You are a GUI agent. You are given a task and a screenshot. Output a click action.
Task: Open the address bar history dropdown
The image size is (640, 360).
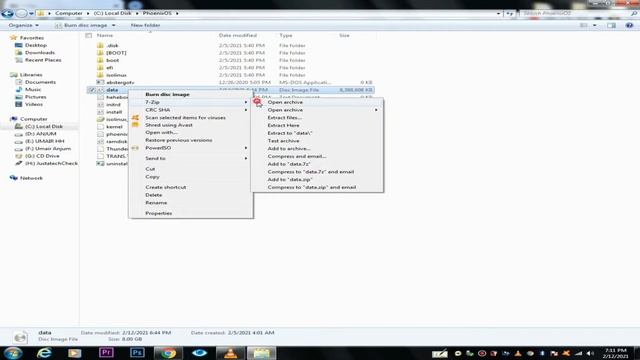(x=498, y=13)
